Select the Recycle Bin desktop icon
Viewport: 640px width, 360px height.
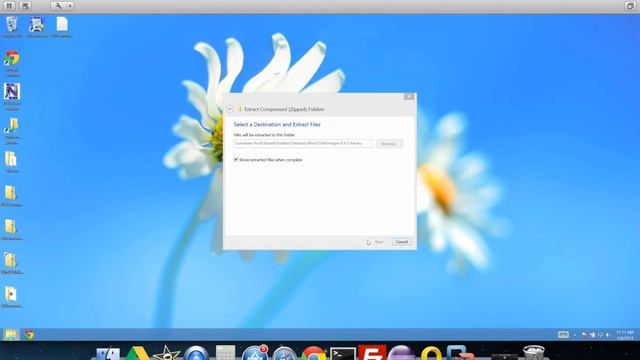pyautogui.click(x=12, y=27)
